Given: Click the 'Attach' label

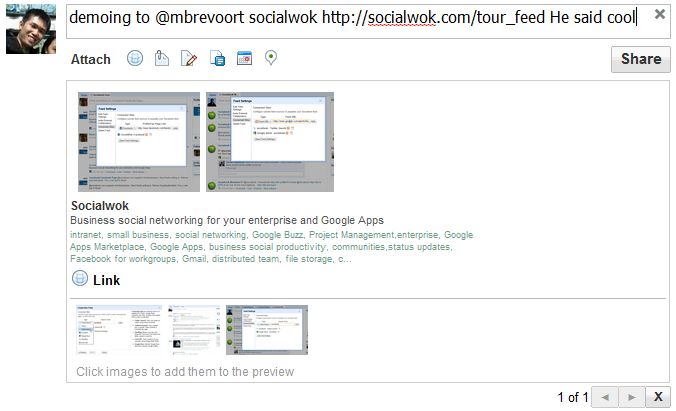Looking at the screenshot, I should click(x=91, y=59).
